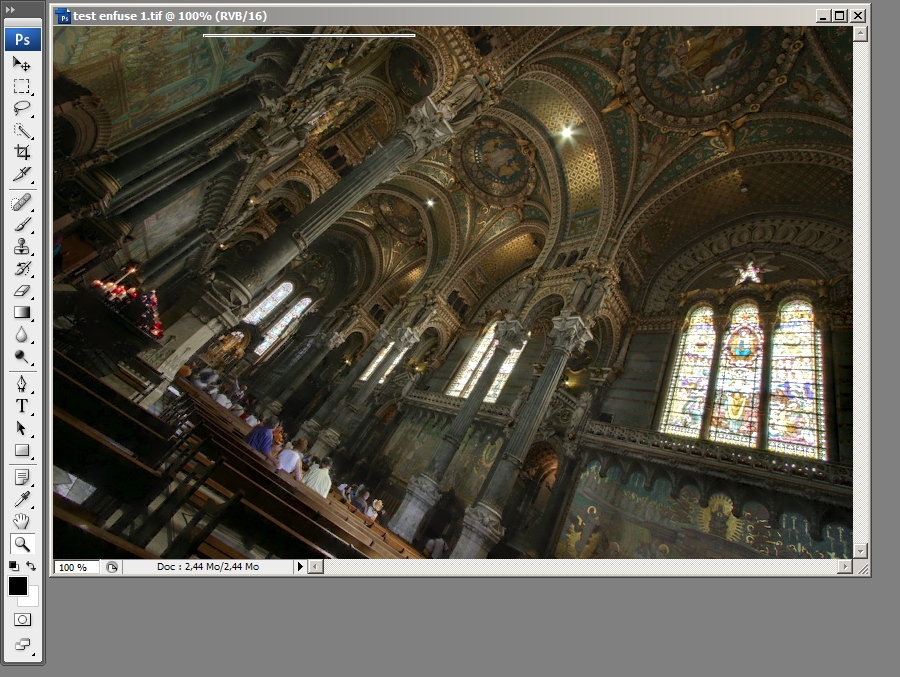This screenshot has width=900, height=677.
Task: Maximize the test enfuse 1.tif document window
Action: point(840,16)
